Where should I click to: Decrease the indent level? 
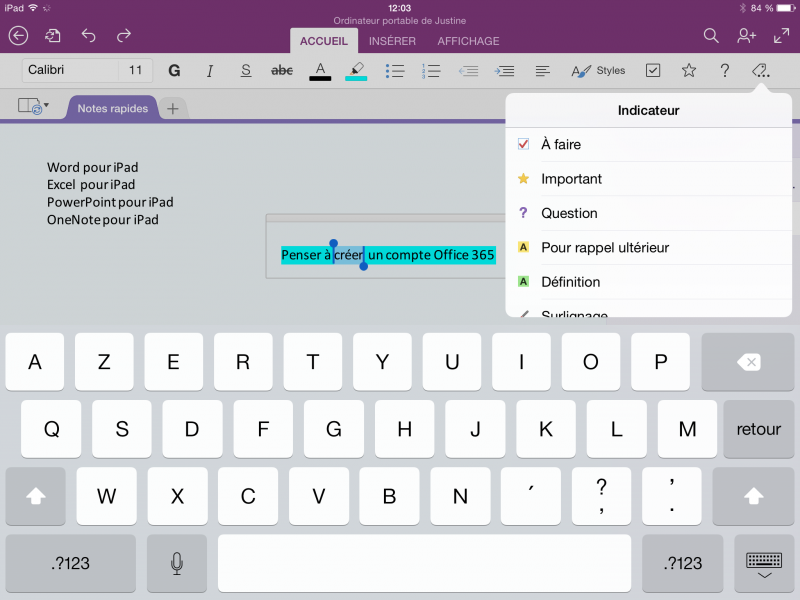coord(468,70)
